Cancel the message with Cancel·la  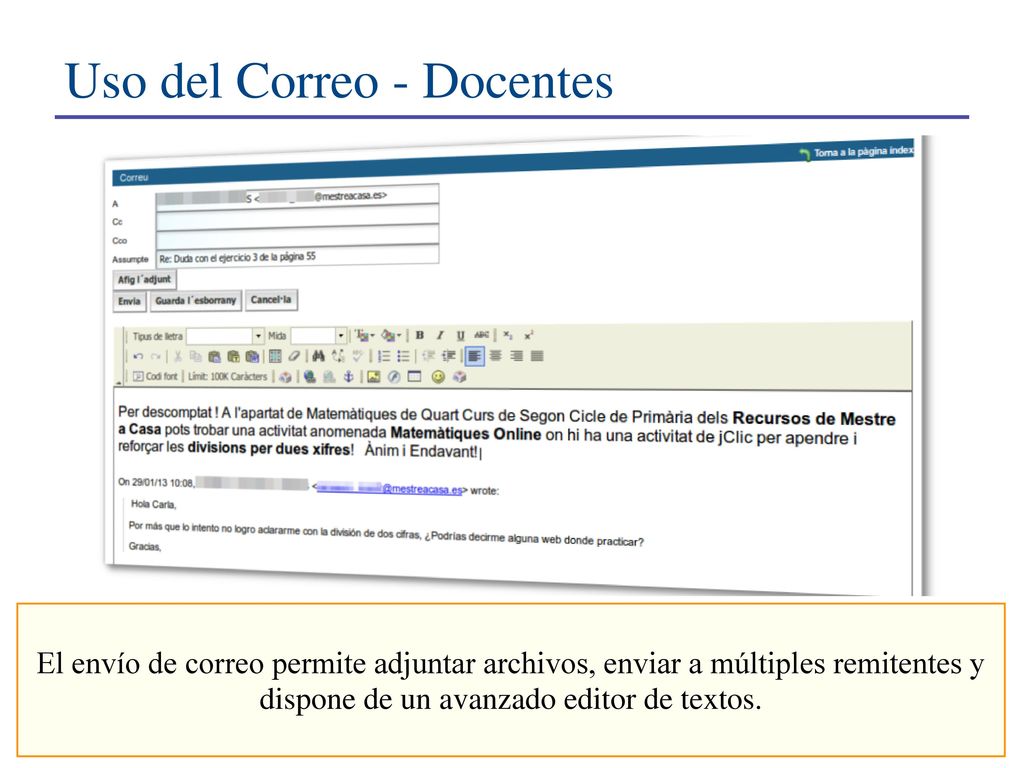click(271, 300)
